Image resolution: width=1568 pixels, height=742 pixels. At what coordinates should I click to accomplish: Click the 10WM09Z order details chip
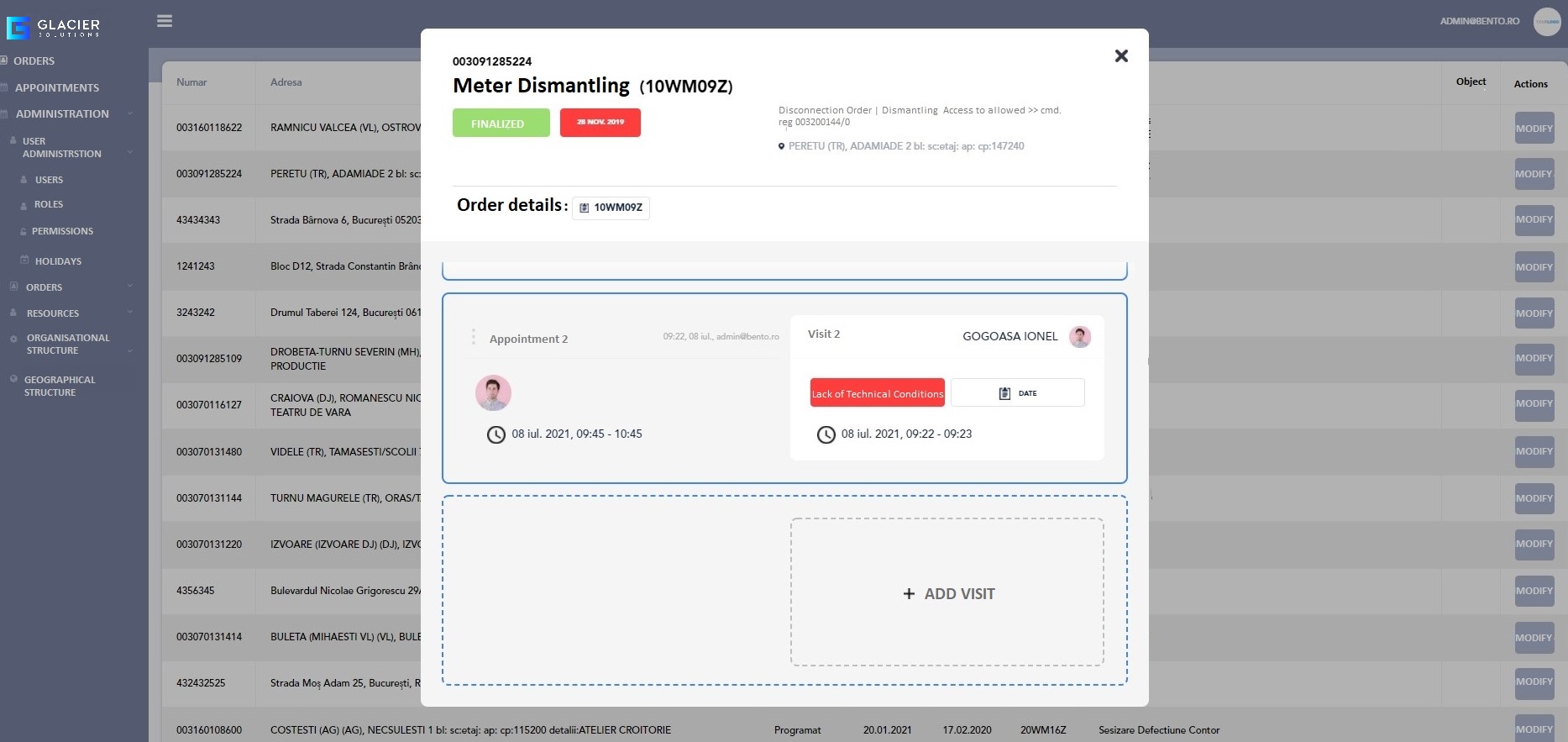pyautogui.click(x=611, y=208)
